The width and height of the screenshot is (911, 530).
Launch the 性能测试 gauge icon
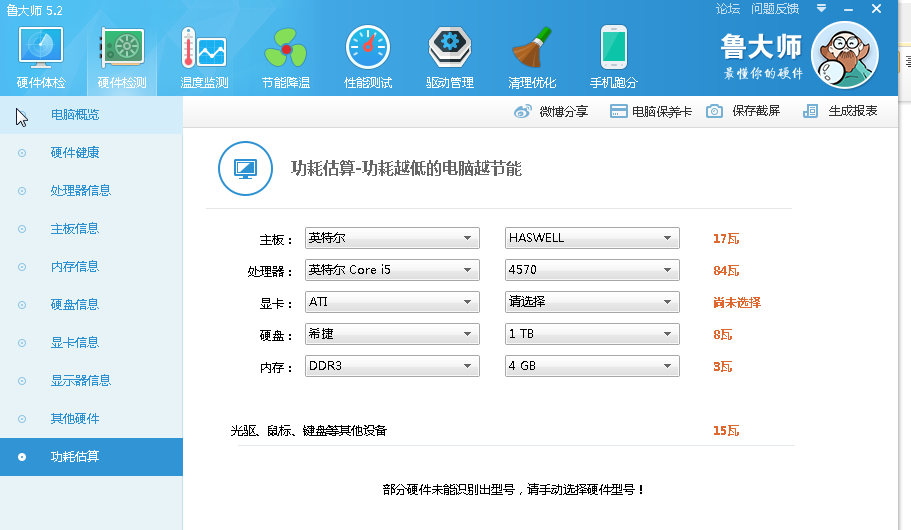368,50
